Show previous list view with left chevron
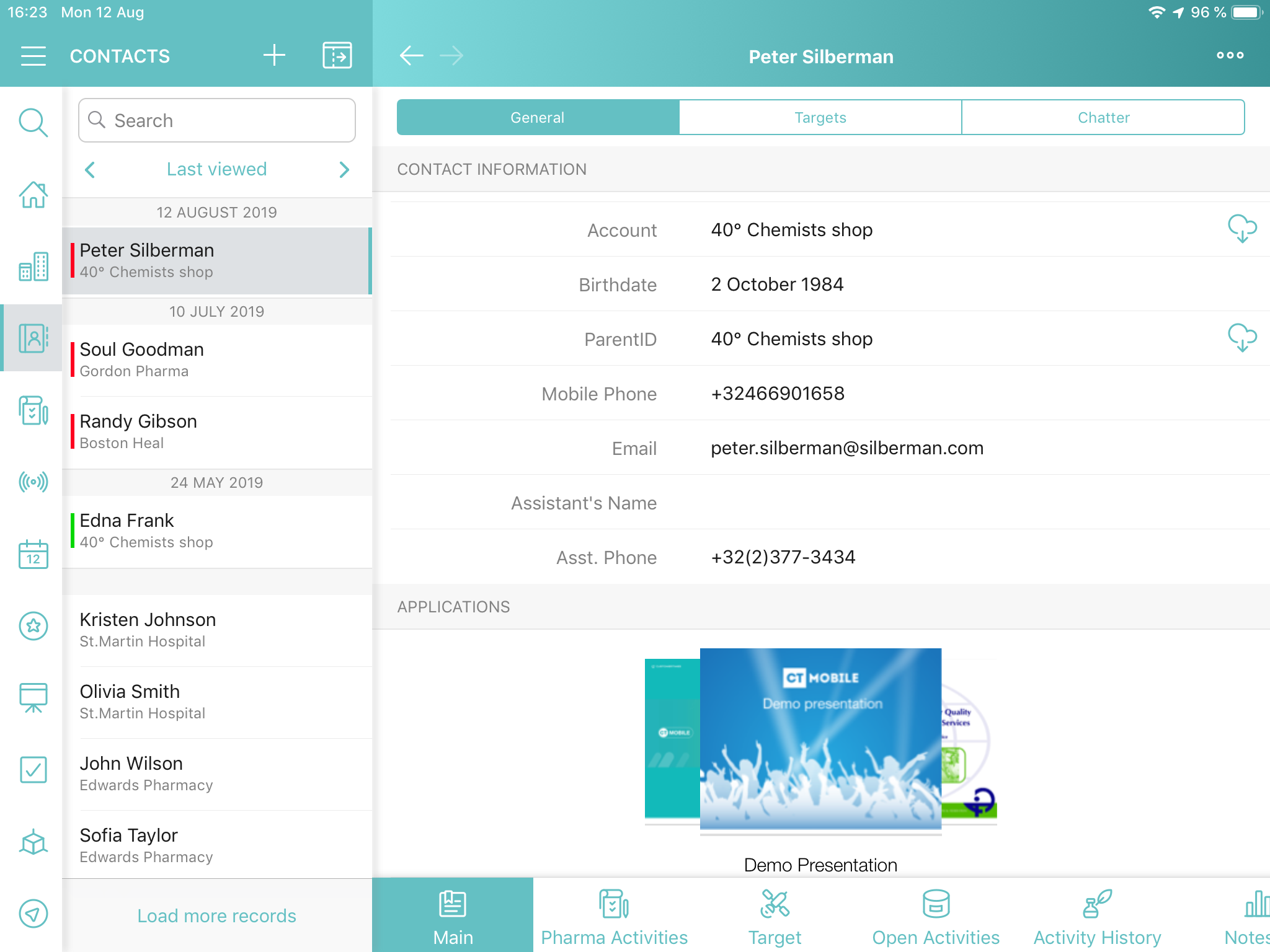 tap(91, 169)
